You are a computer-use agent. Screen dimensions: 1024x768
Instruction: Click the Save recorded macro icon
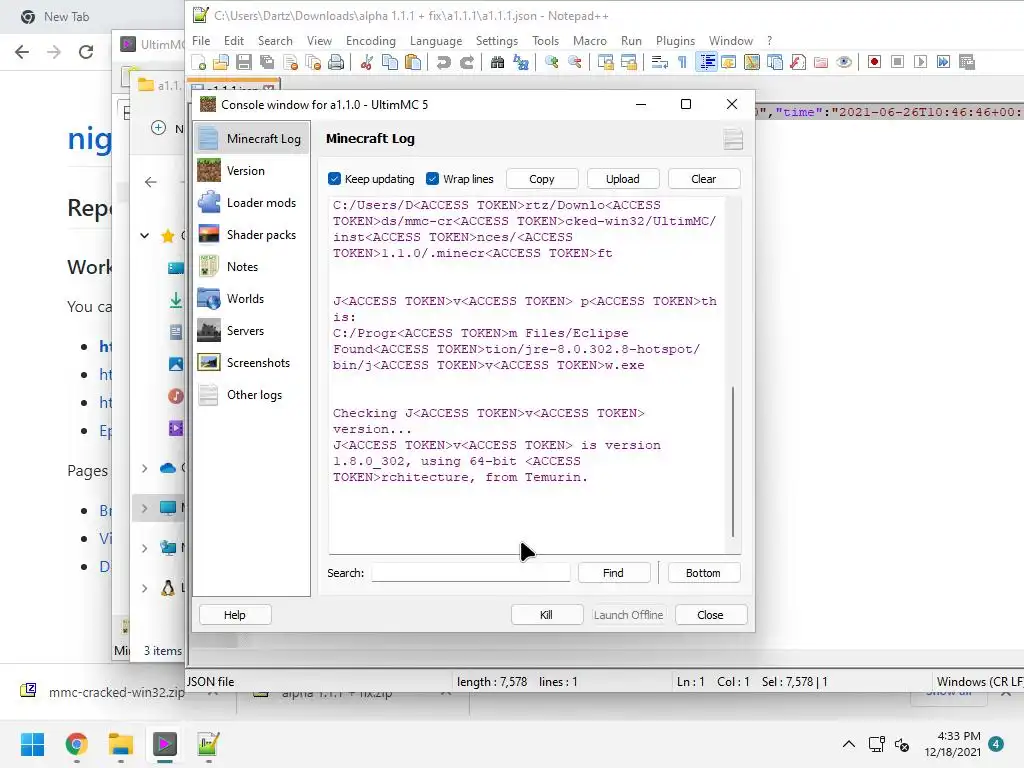click(967, 62)
